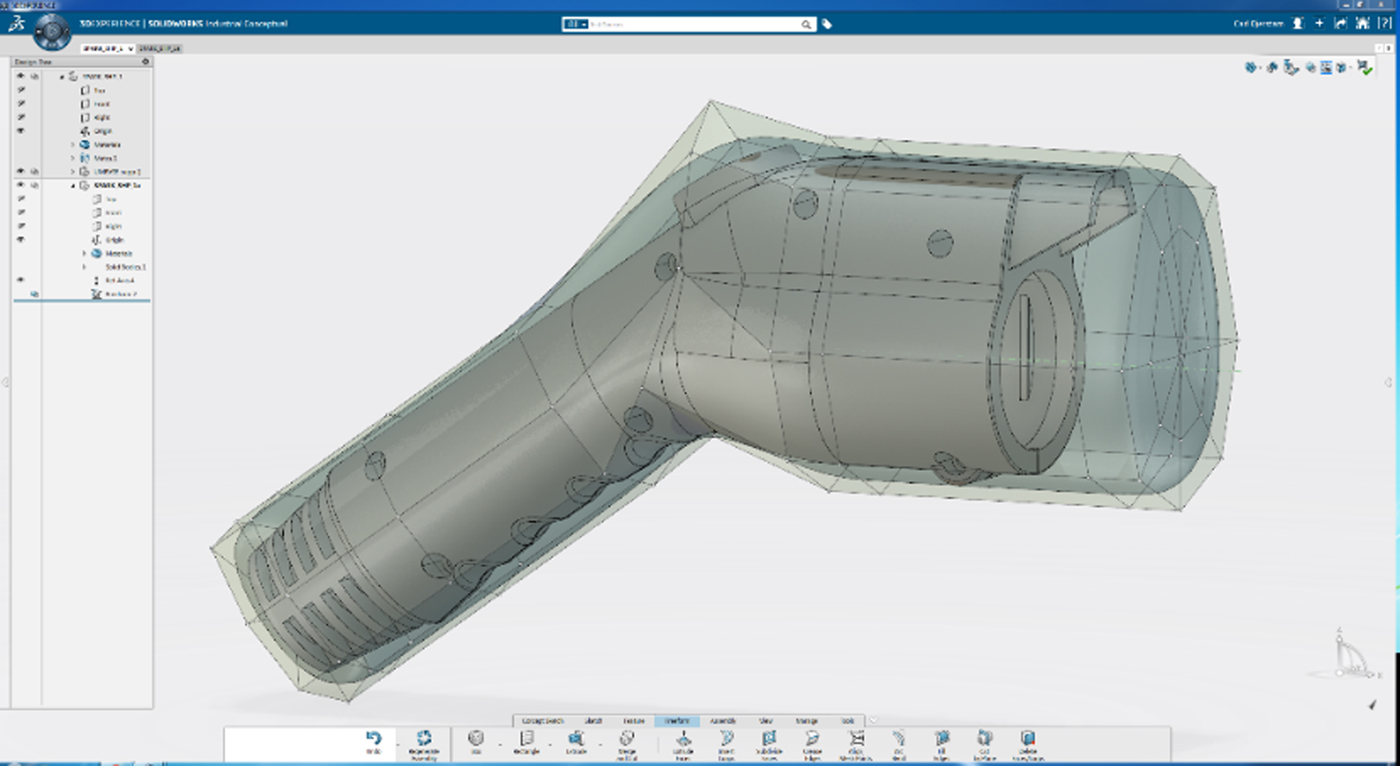Click the Fill Edges tool
Image resolution: width=1400 pixels, height=766 pixels.
[941, 739]
